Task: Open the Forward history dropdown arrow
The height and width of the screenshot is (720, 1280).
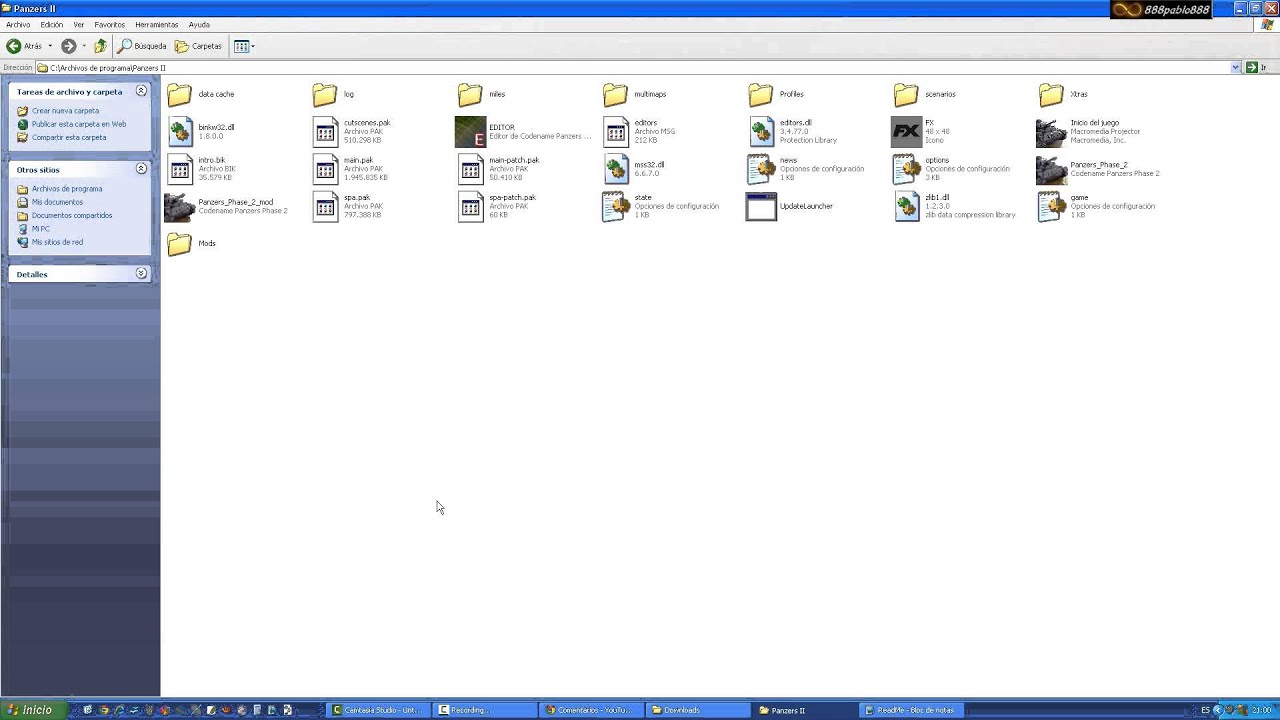Action: tap(83, 46)
